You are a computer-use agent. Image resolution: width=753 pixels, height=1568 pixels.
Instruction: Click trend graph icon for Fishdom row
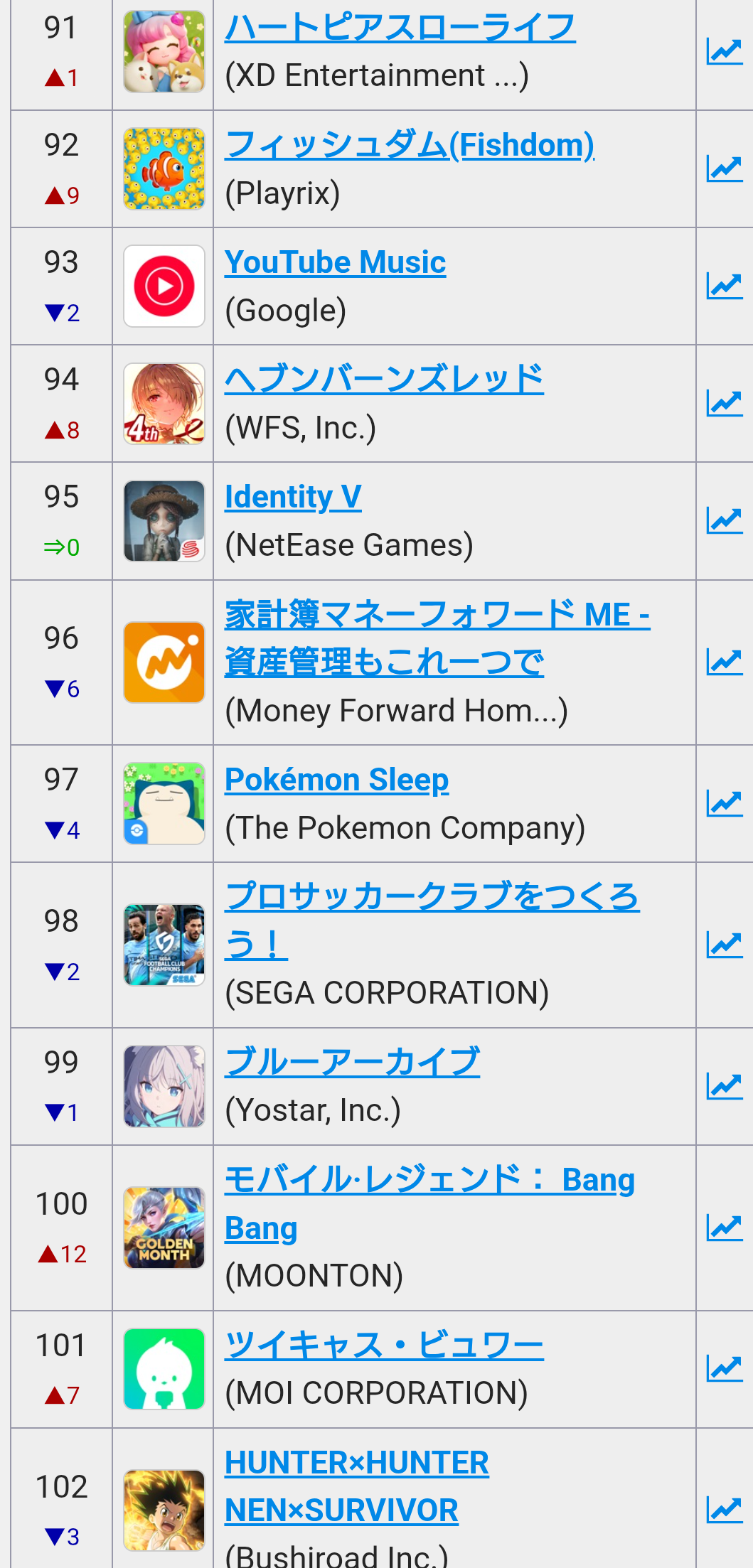point(724,168)
